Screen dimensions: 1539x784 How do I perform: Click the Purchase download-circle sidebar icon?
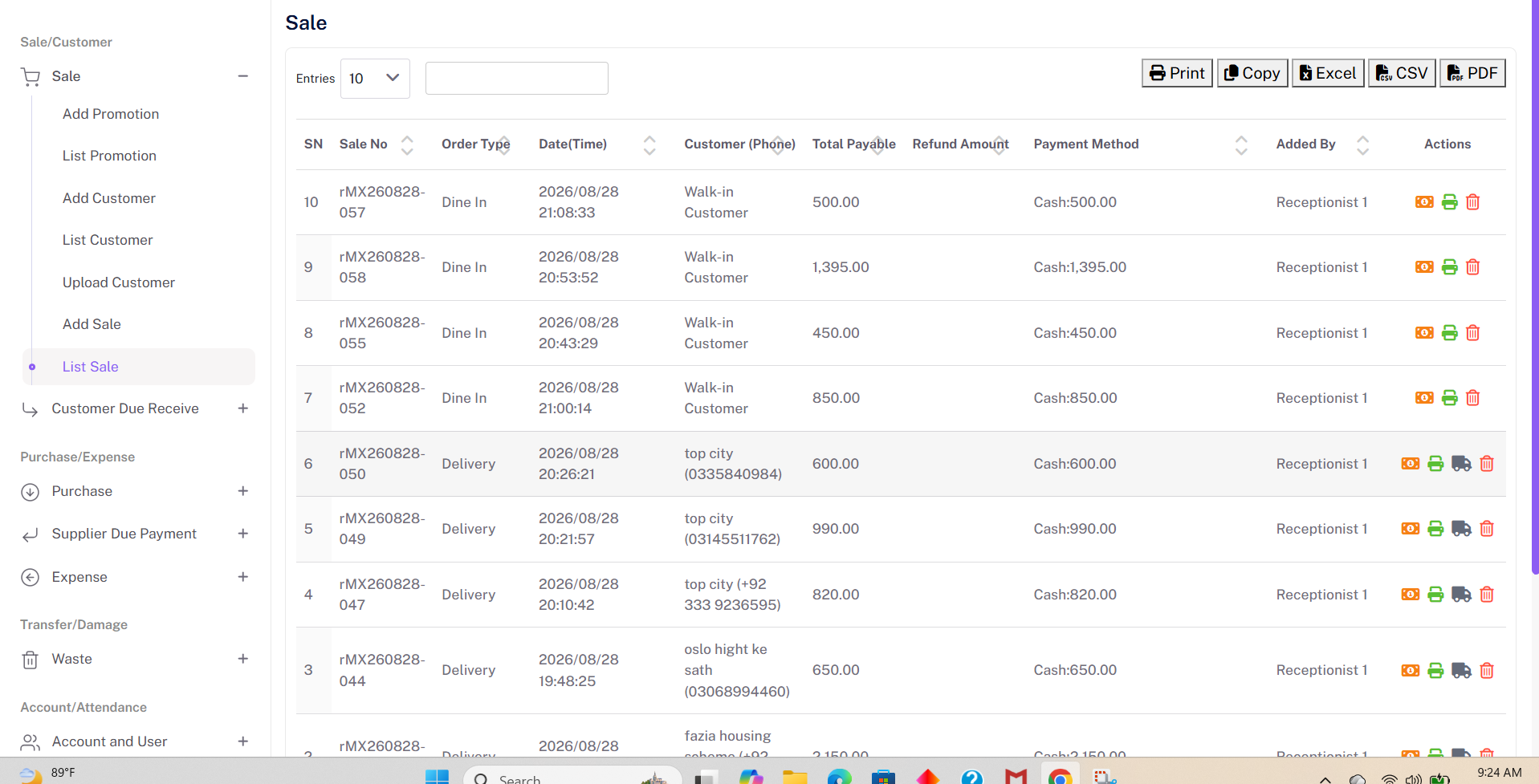(30, 492)
